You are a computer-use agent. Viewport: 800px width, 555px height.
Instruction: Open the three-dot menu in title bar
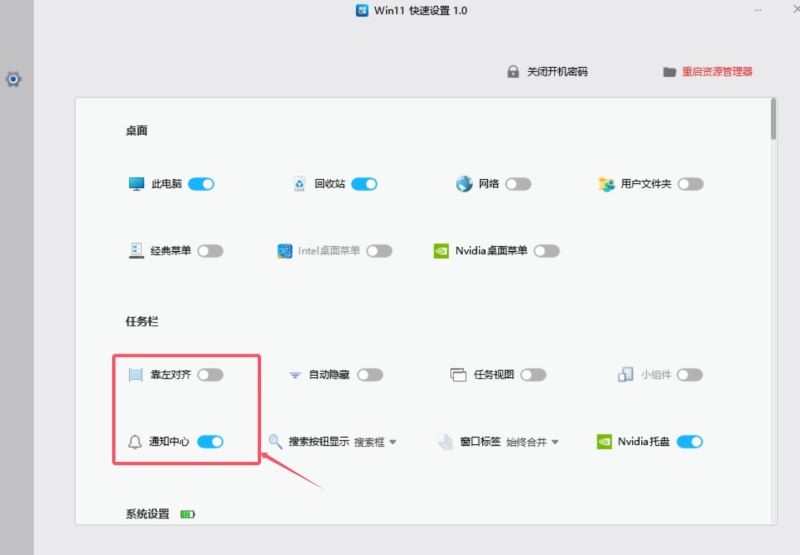(758, 10)
